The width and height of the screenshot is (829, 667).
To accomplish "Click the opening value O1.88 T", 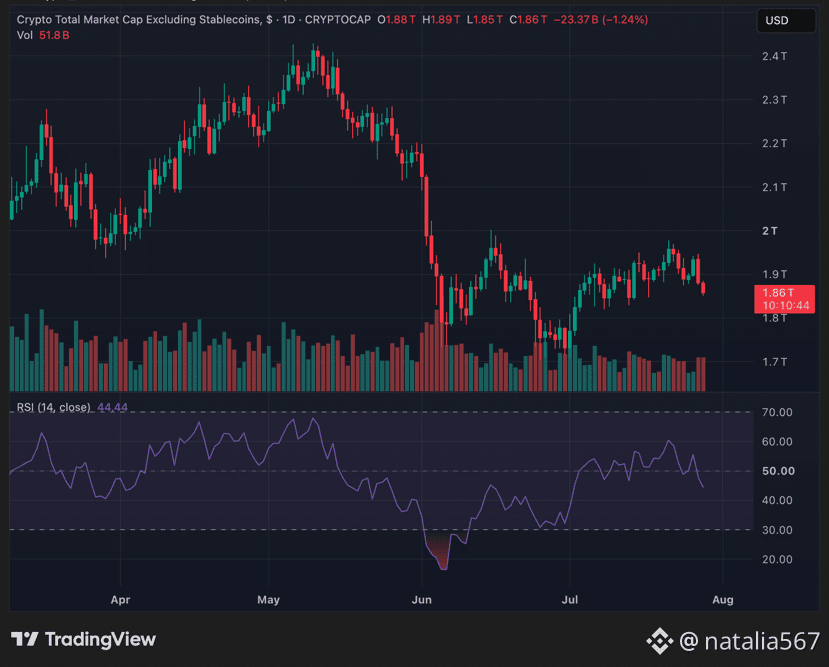I will click(x=397, y=20).
